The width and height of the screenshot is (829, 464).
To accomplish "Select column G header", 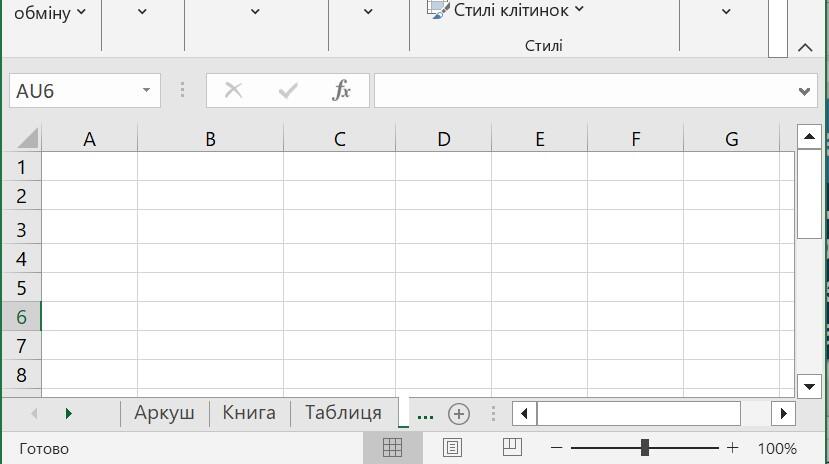I will [x=732, y=139].
